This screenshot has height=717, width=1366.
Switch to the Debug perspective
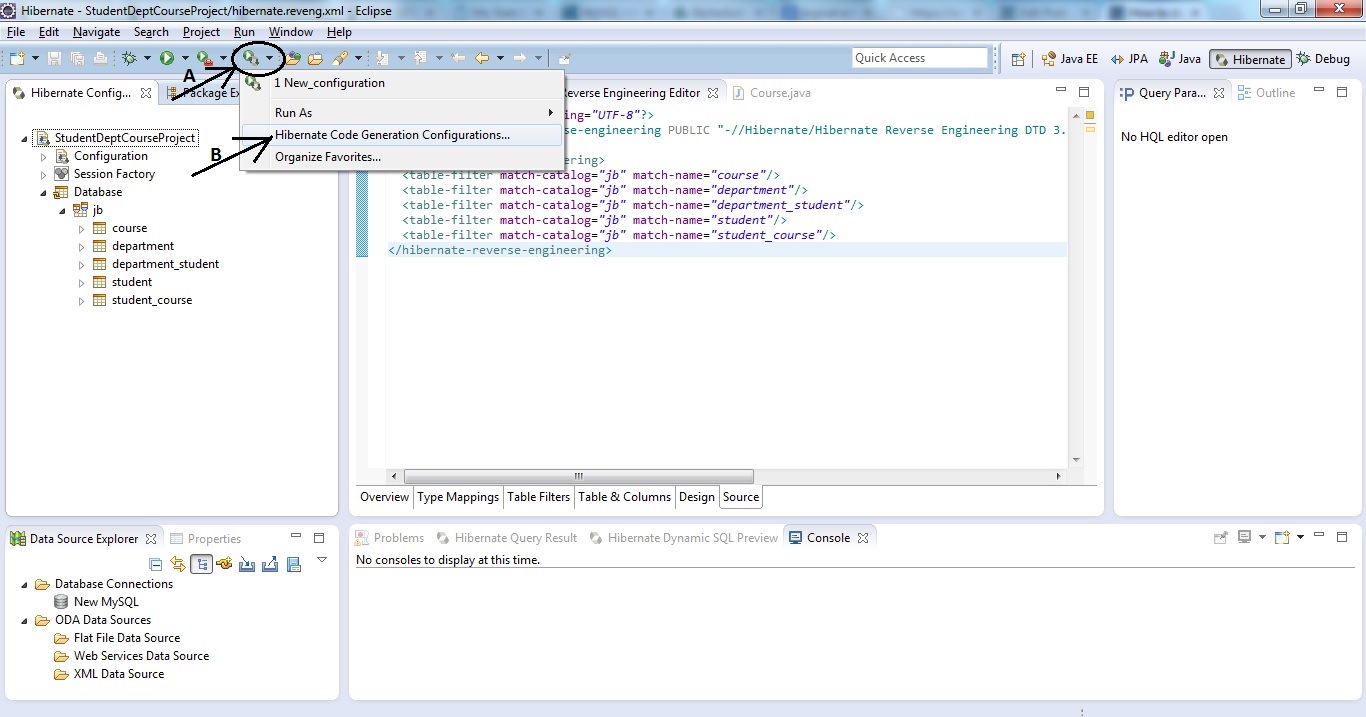(1323, 59)
